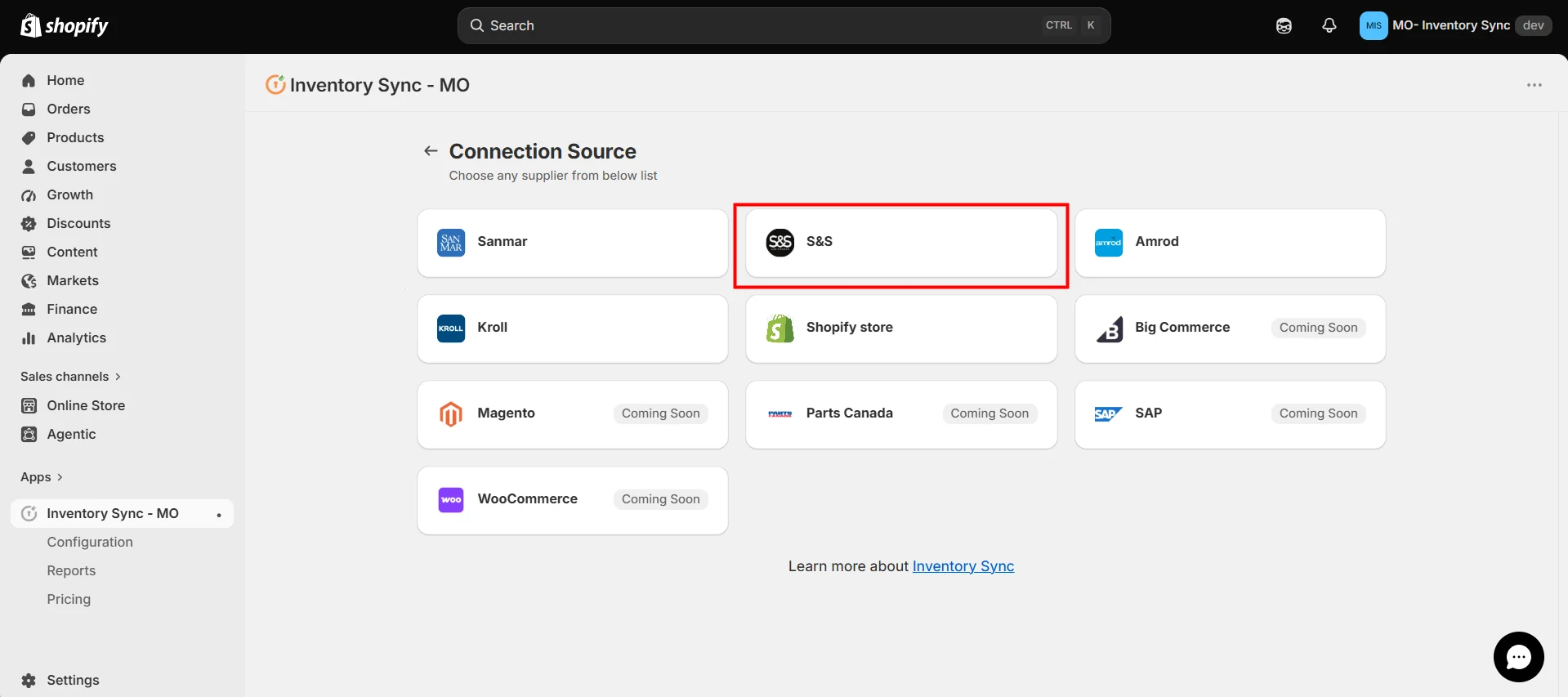Click the Inventory Sync app icon in title

[x=275, y=84]
